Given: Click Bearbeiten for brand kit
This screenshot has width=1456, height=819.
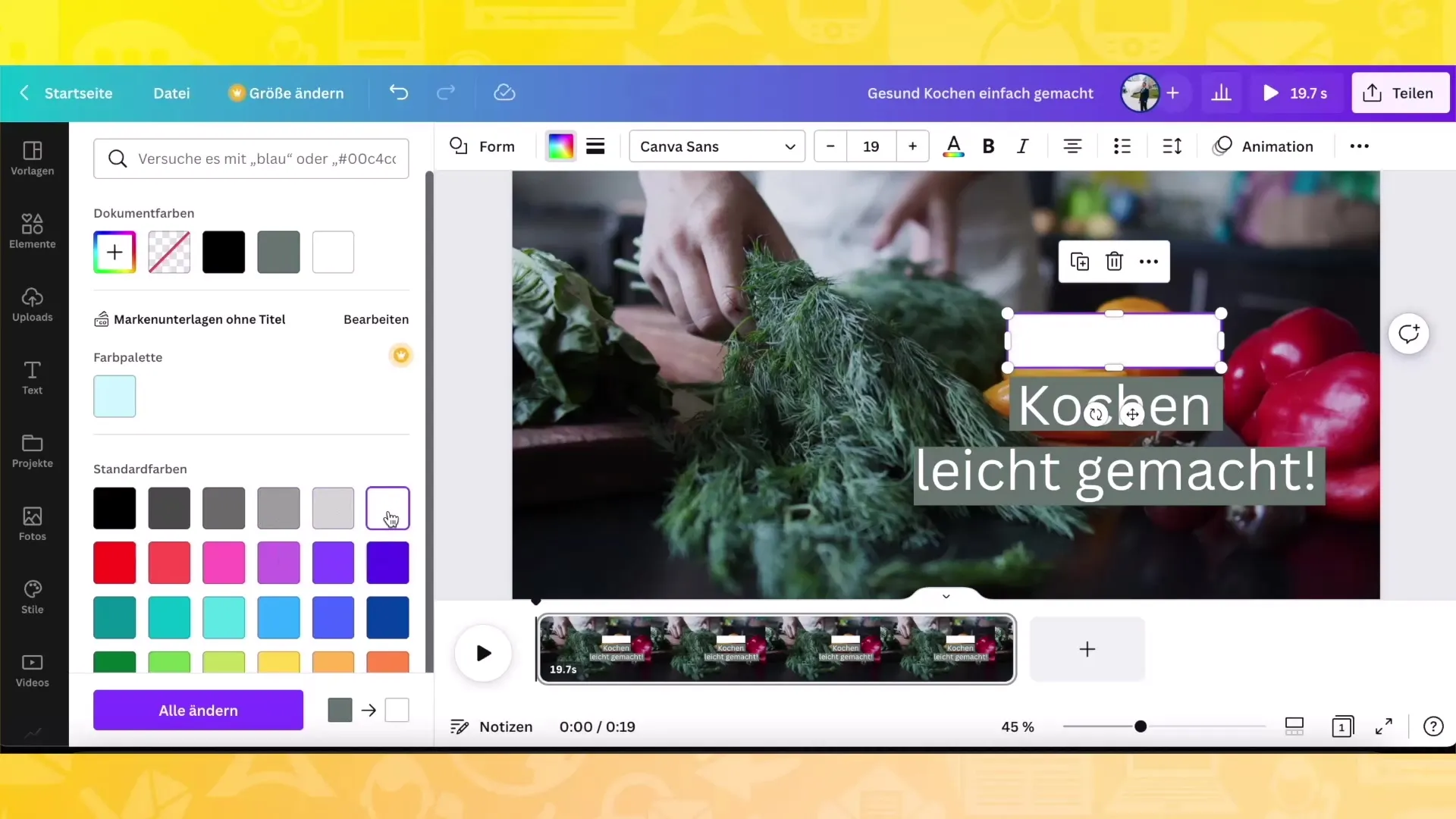Looking at the screenshot, I should 376,319.
